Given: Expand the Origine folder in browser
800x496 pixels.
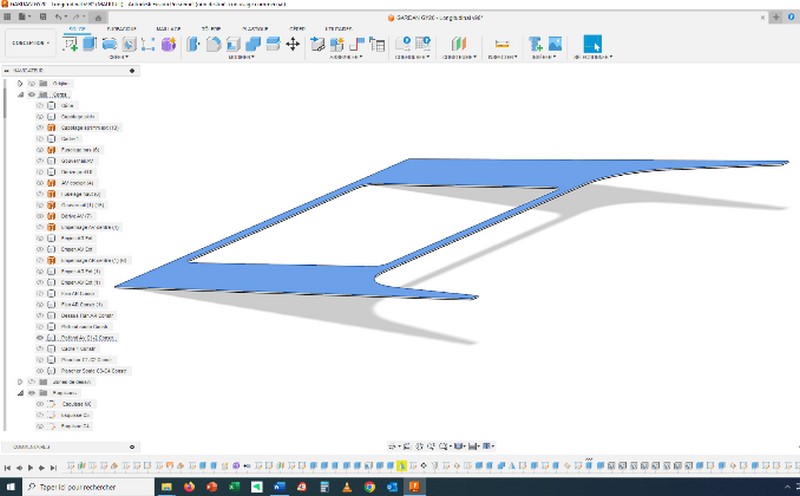Looking at the screenshot, I should tap(20, 83).
